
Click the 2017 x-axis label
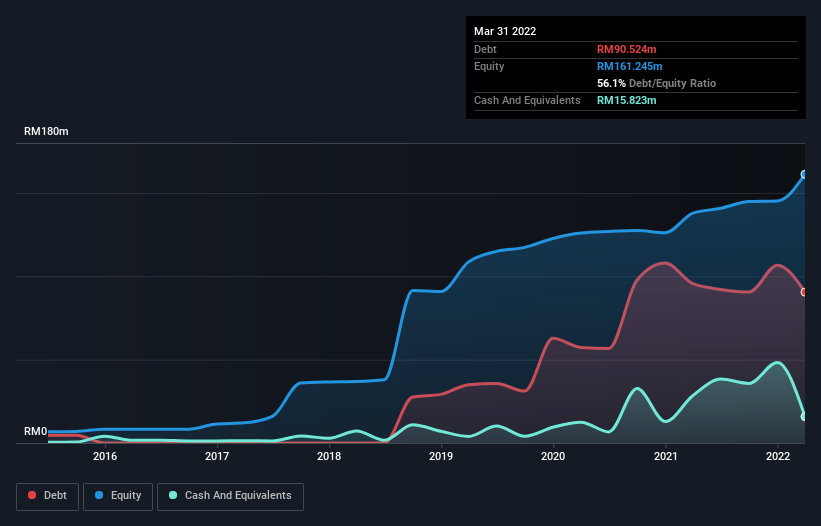click(x=217, y=456)
